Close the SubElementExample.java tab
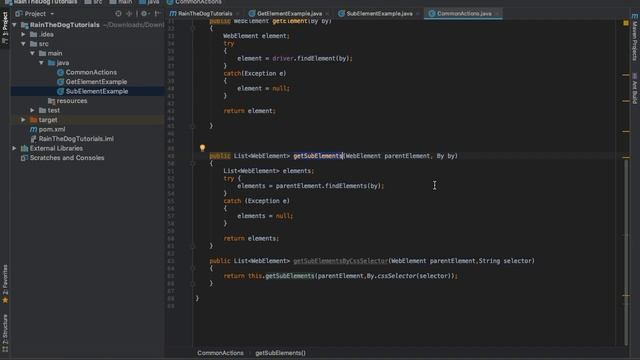 (418, 13)
